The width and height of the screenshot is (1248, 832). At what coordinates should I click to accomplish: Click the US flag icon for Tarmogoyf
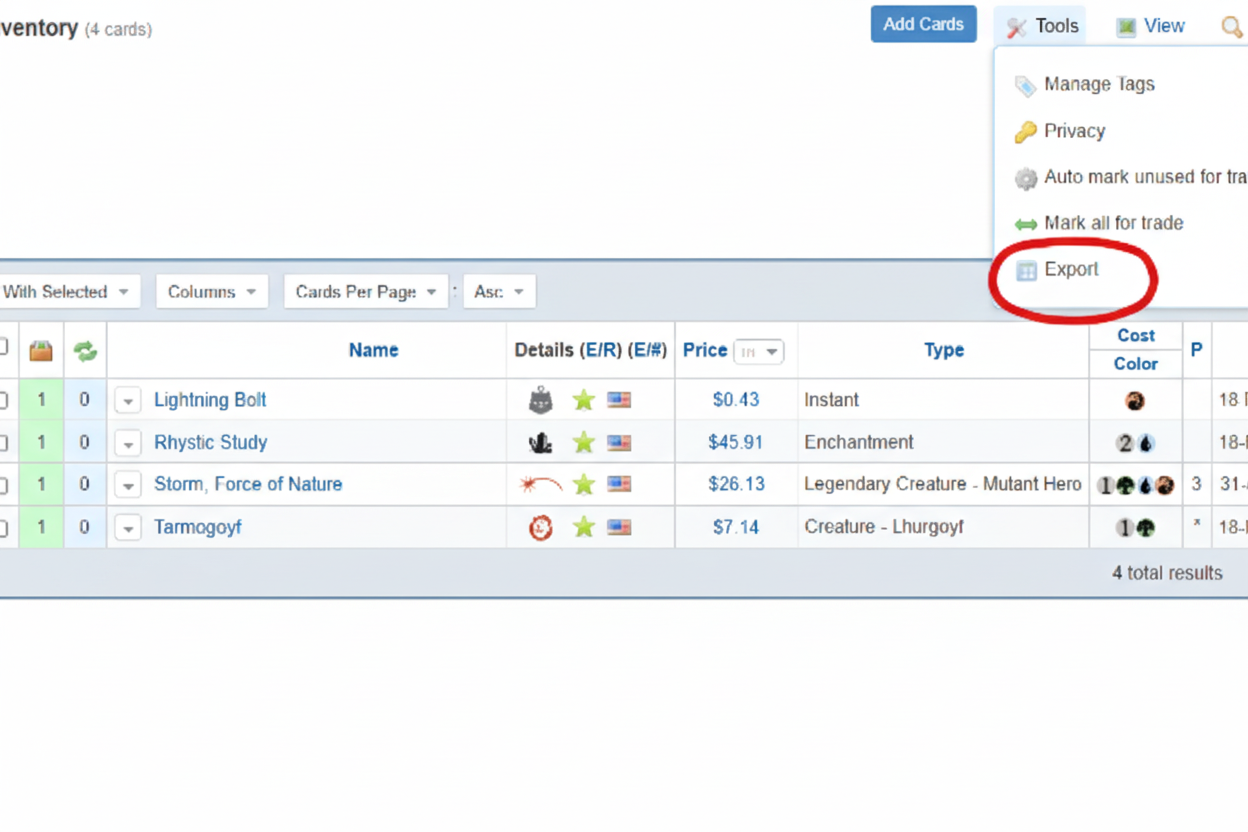click(620, 527)
